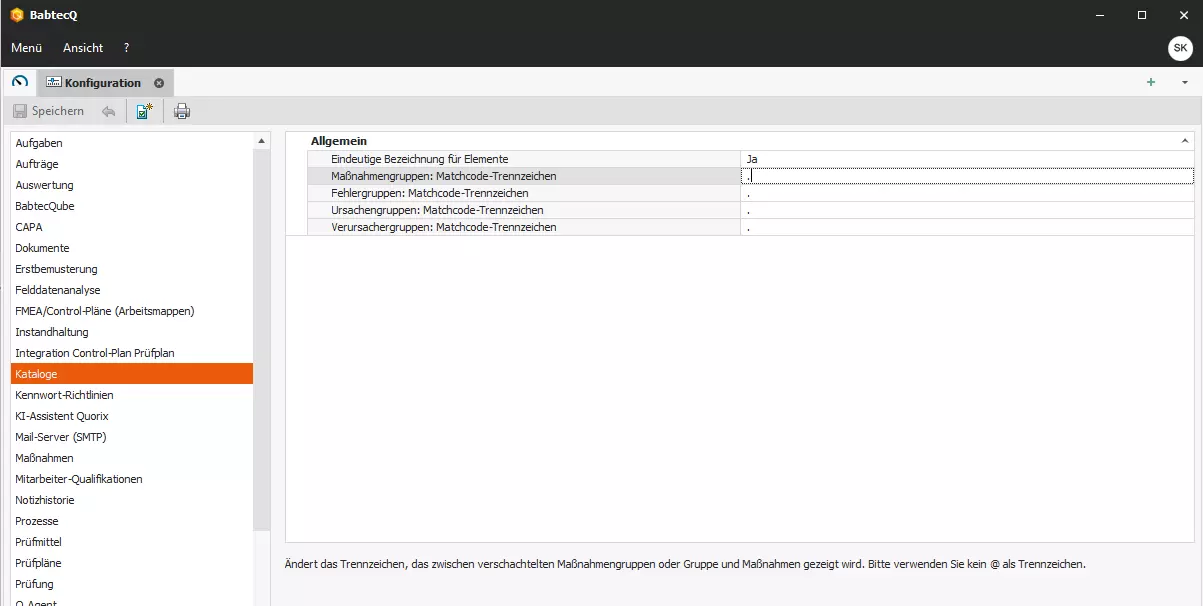This screenshot has height=606, width=1203.
Task: Select Prüfung in the category list
Action: click(x=132, y=584)
